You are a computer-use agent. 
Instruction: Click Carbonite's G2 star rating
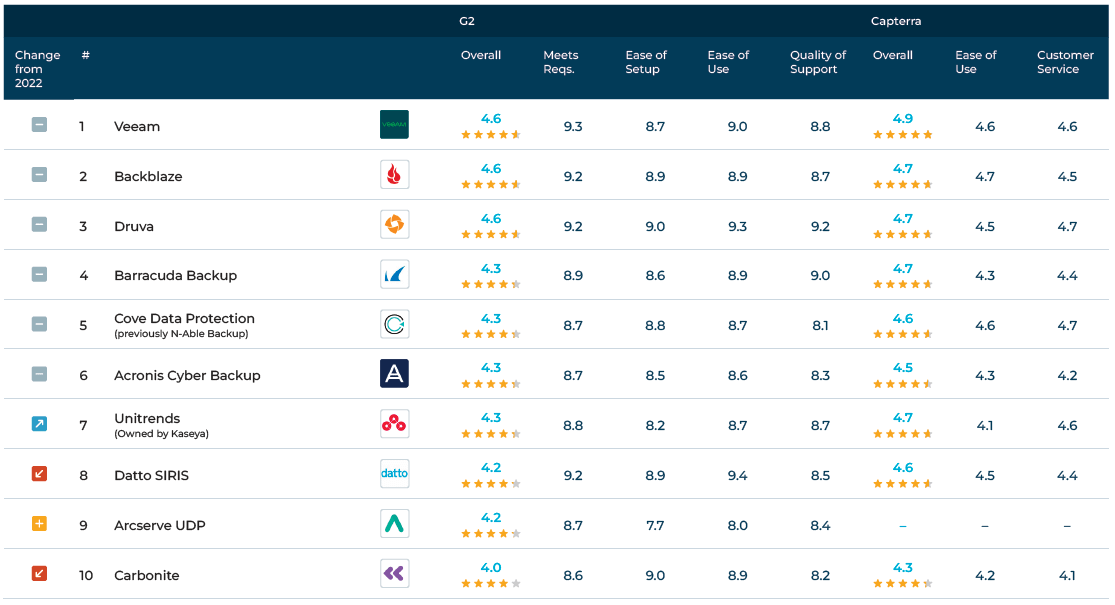491,584
